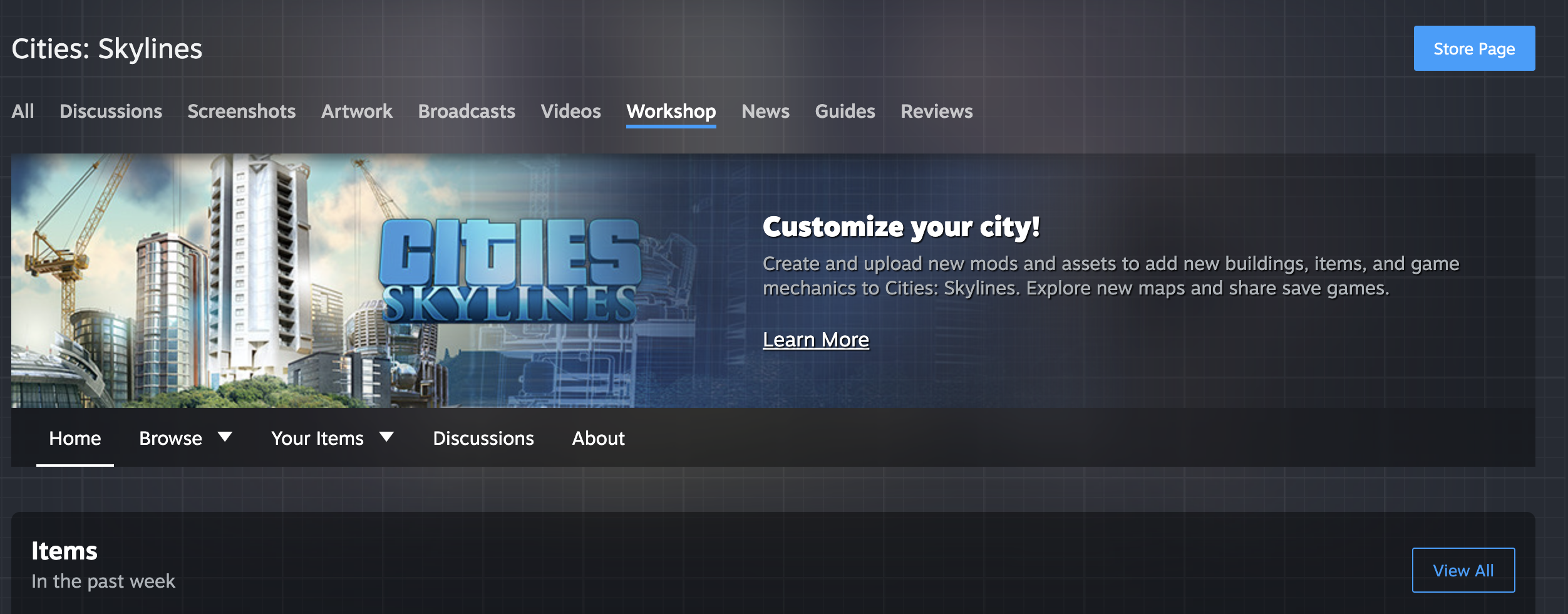Open the Reviews tab
Image resolution: width=1568 pixels, height=614 pixels.
pyautogui.click(x=937, y=111)
